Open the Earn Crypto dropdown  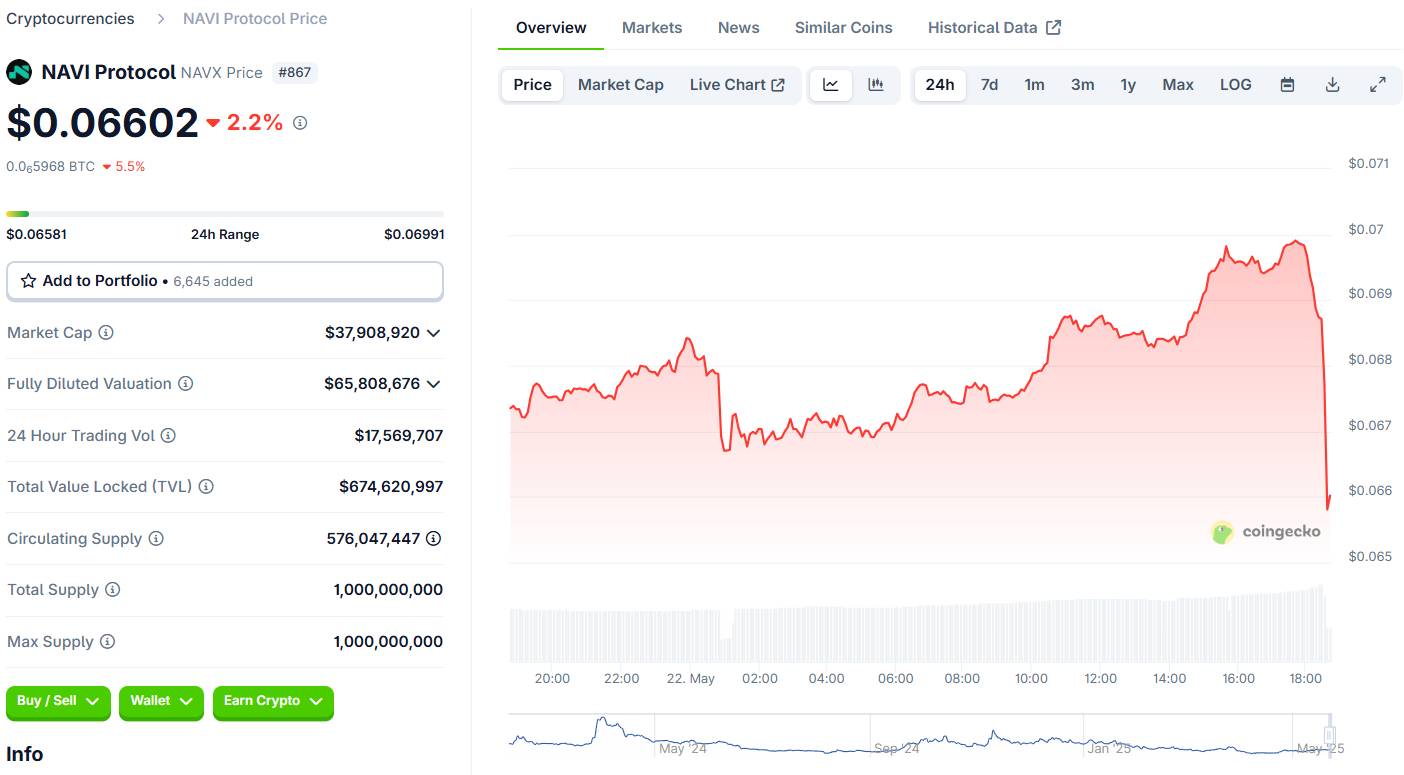coord(273,702)
